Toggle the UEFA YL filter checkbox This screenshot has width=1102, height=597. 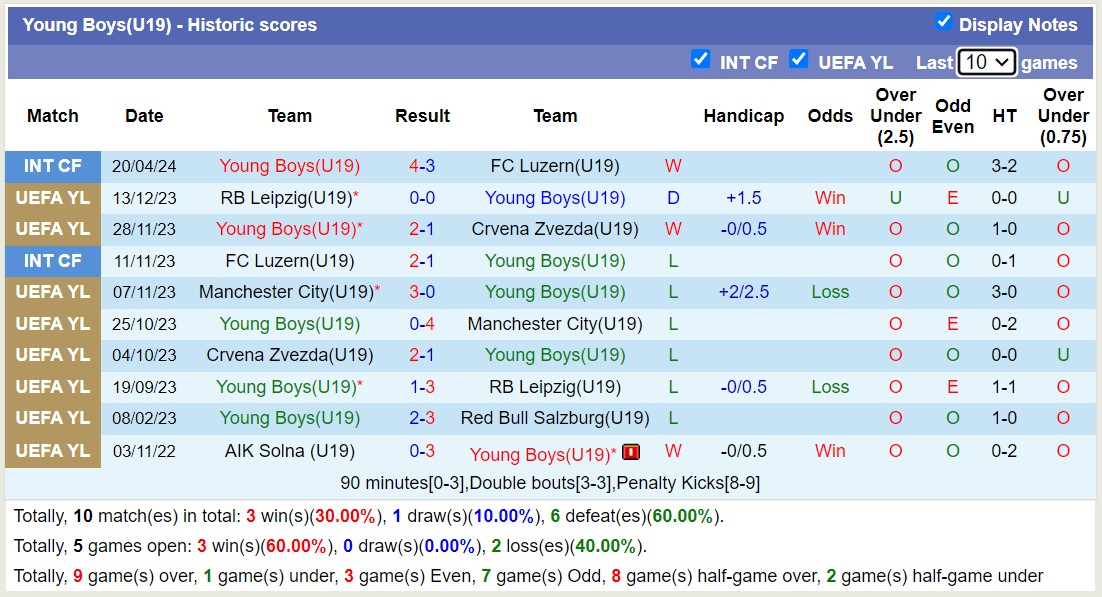click(798, 59)
